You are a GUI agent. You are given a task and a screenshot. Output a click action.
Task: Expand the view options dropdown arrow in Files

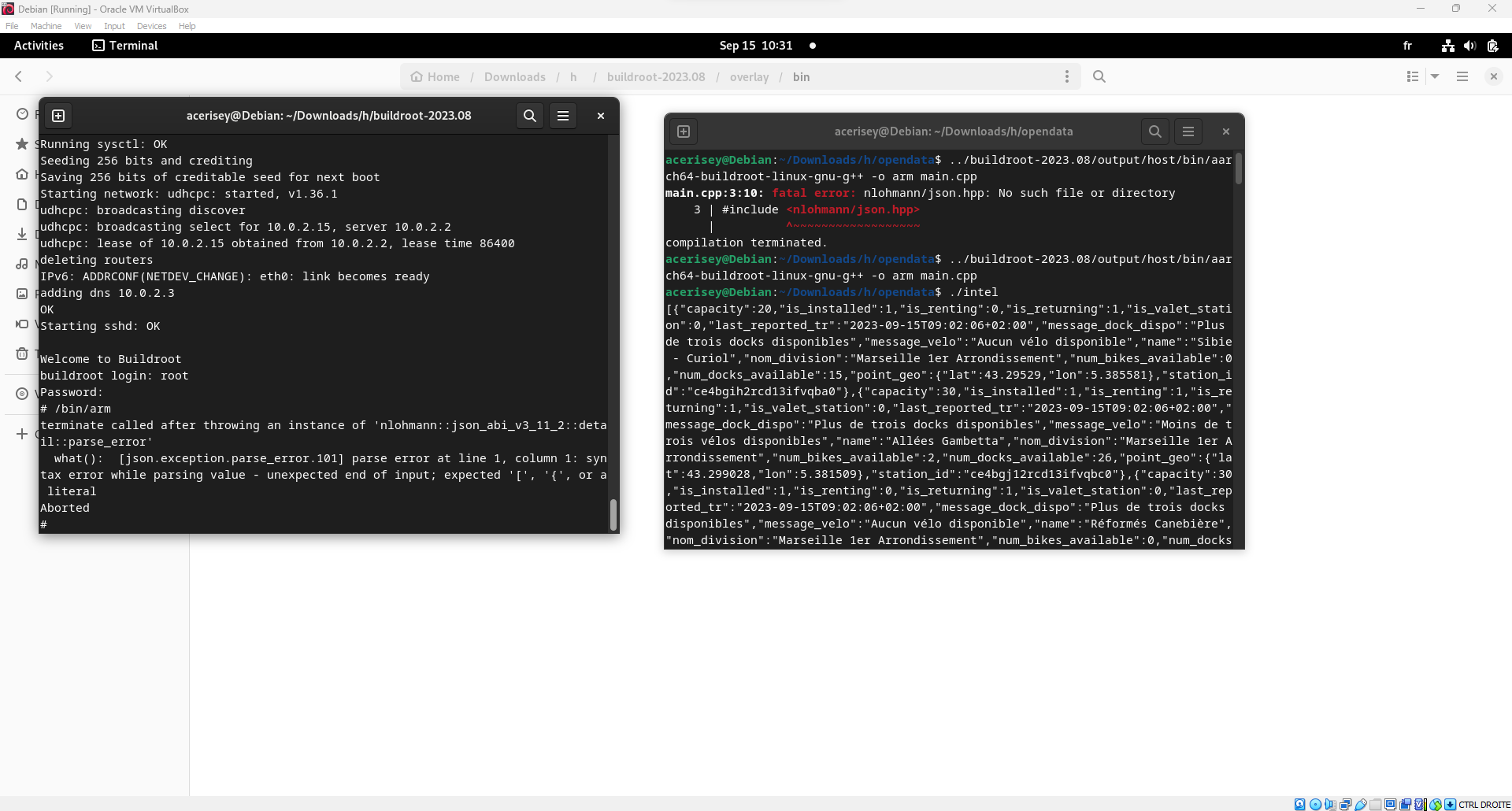(x=1435, y=76)
